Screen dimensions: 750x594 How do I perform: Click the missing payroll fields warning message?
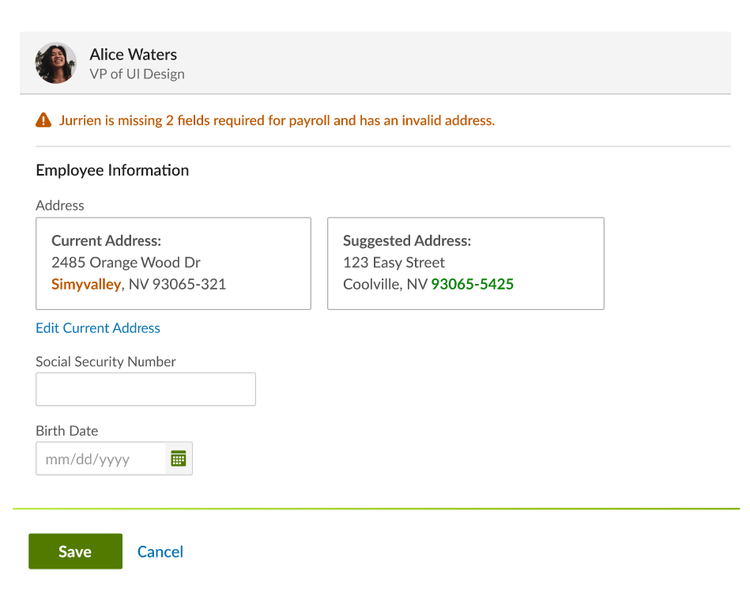click(277, 121)
